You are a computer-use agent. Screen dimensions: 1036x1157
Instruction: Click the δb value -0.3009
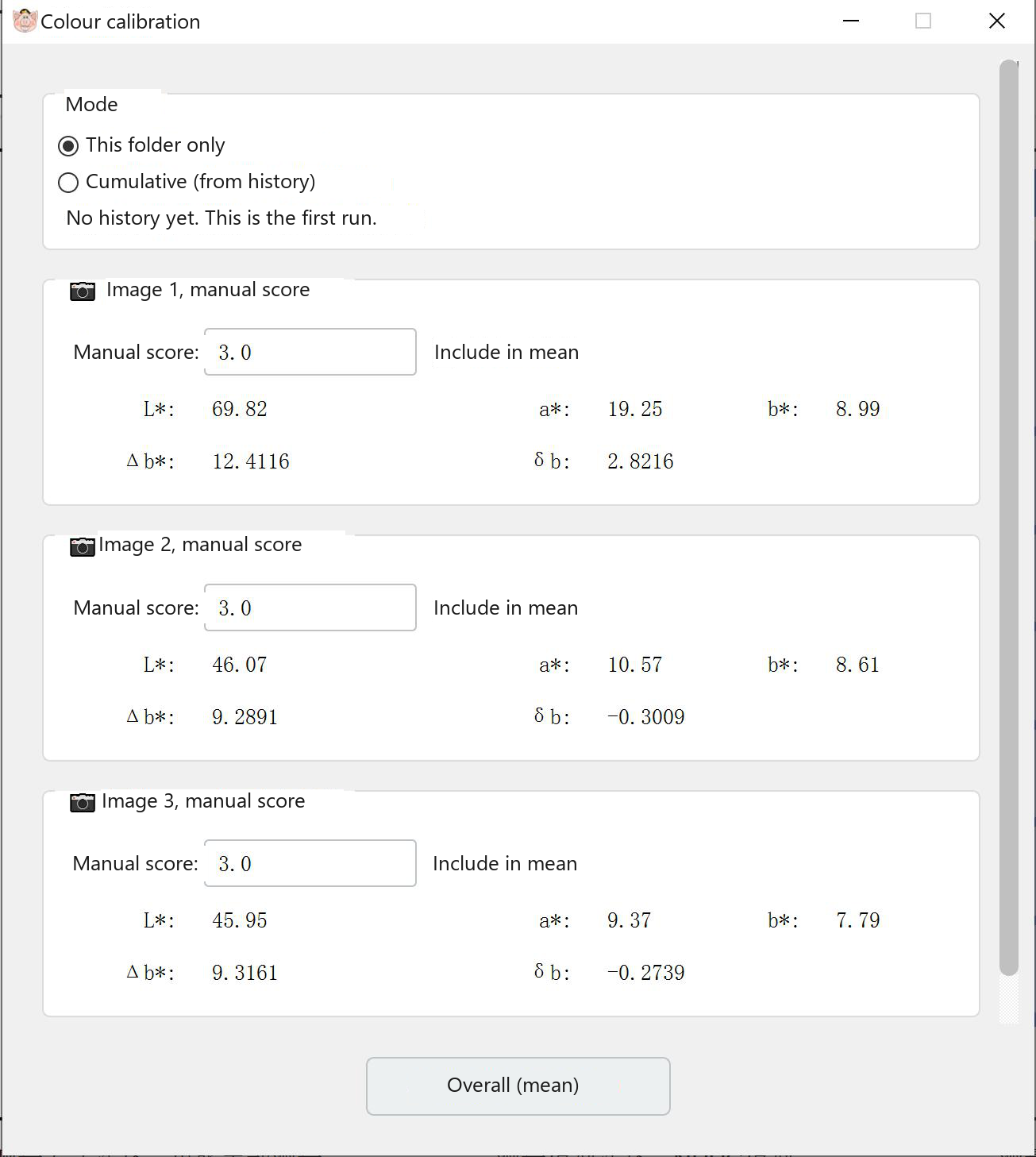tap(646, 717)
